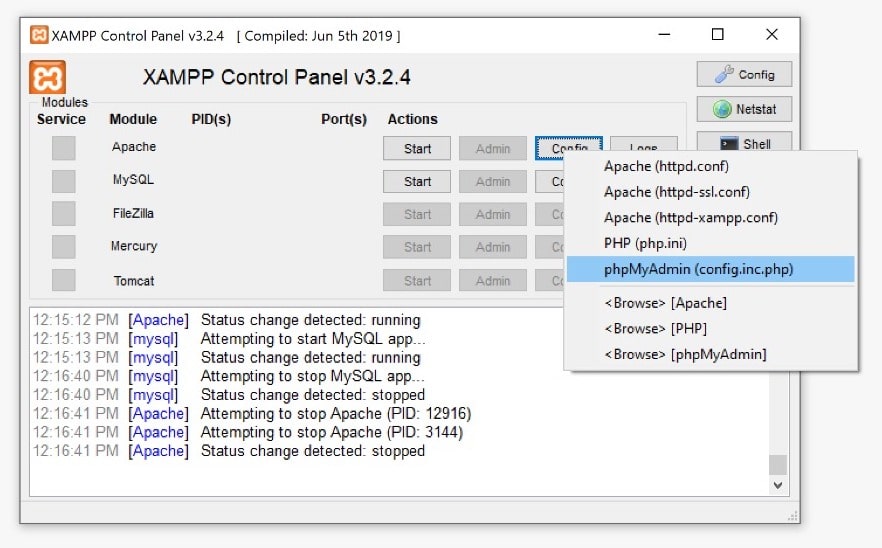Viewport: 882px width, 548px height.
Task: Open the Config wrench button at top right
Action: (744, 74)
